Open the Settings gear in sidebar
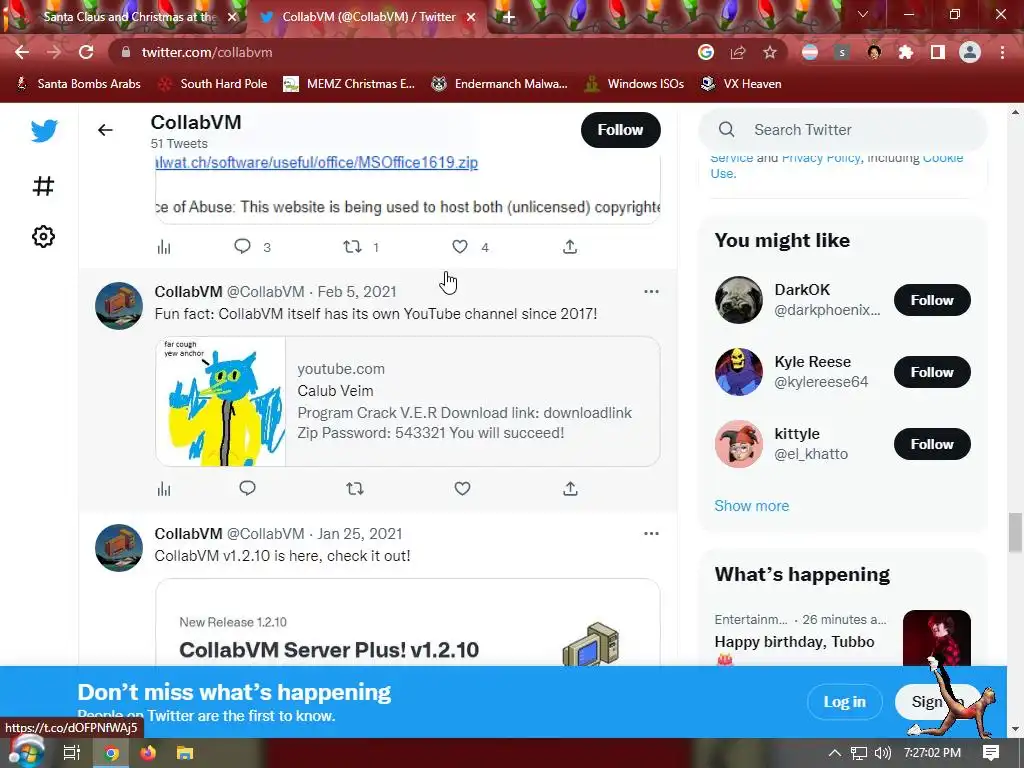 [x=43, y=236]
